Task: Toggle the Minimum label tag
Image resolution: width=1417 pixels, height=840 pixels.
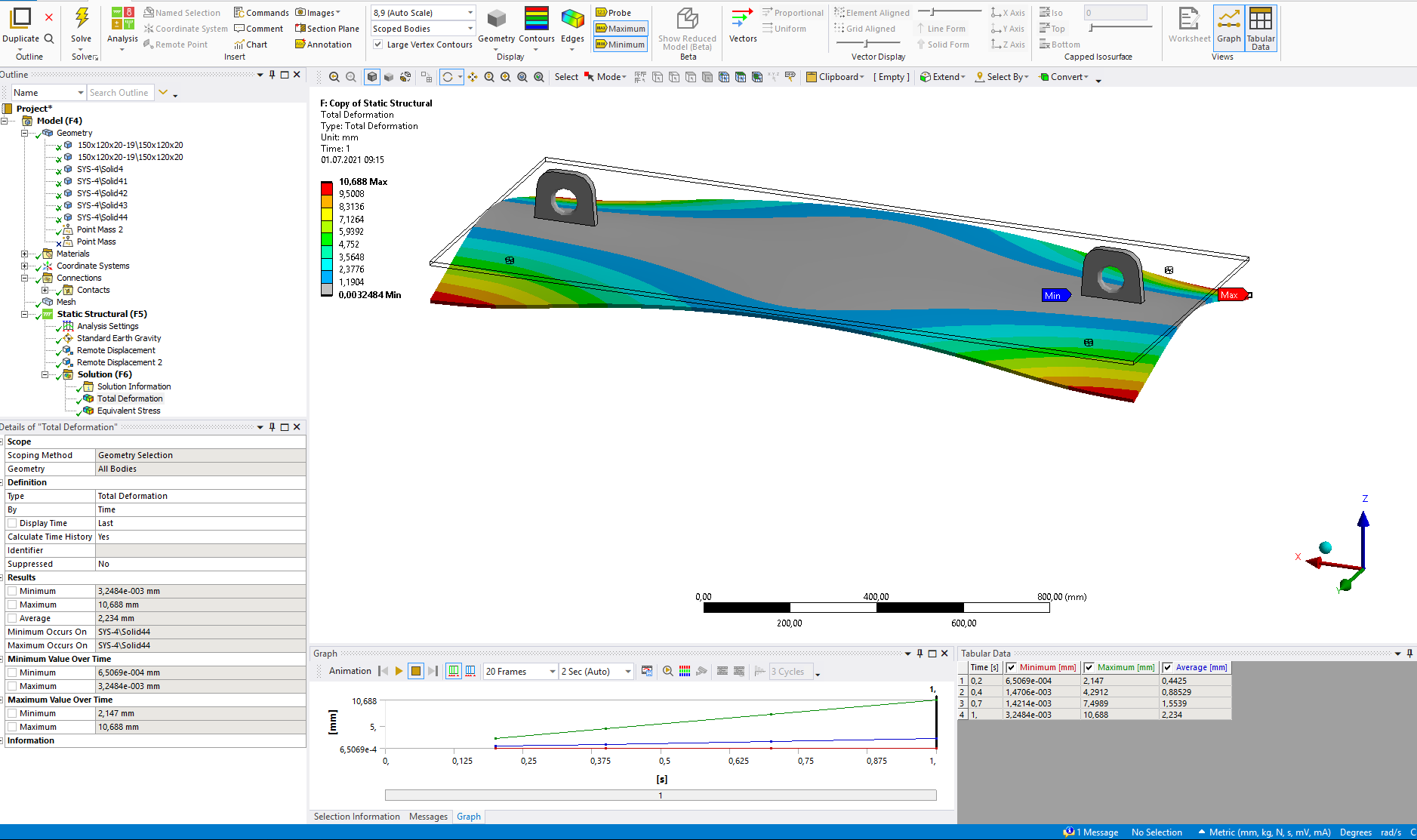Action: click(x=621, y=45)
